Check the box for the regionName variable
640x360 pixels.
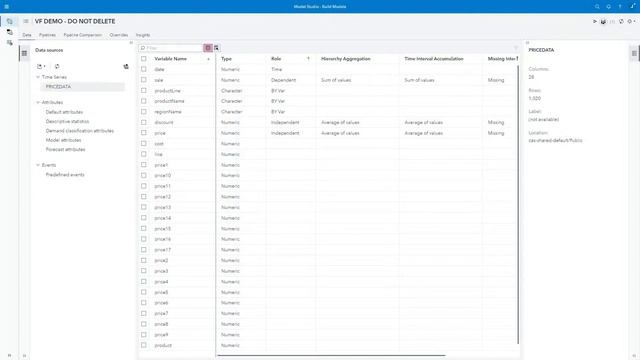tap(144, 112)
